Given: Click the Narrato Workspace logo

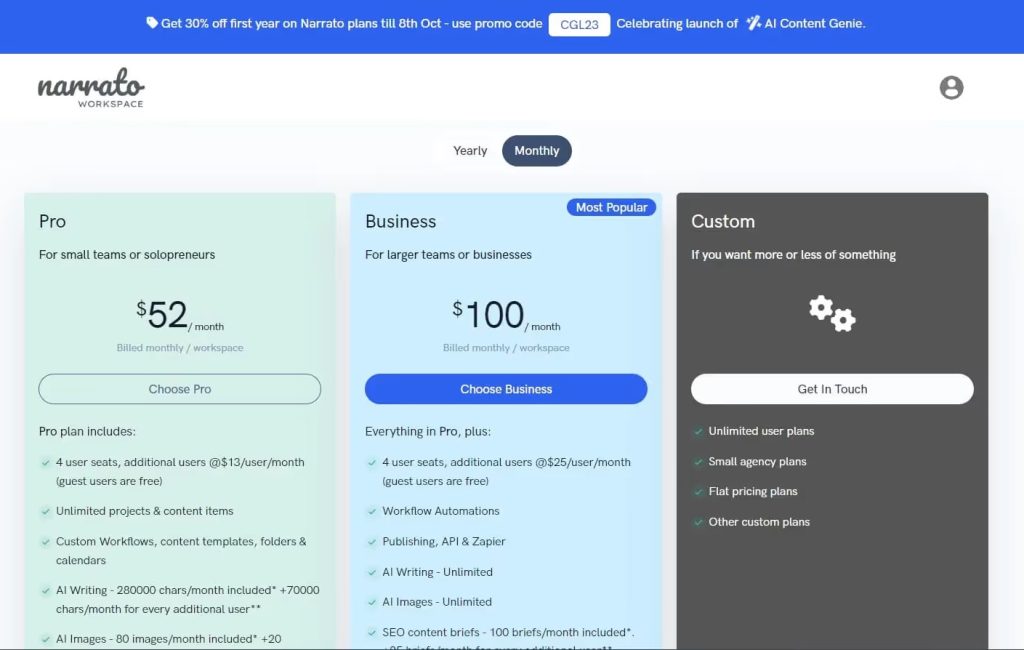Looking at the screenshot, I should [91, 89].
